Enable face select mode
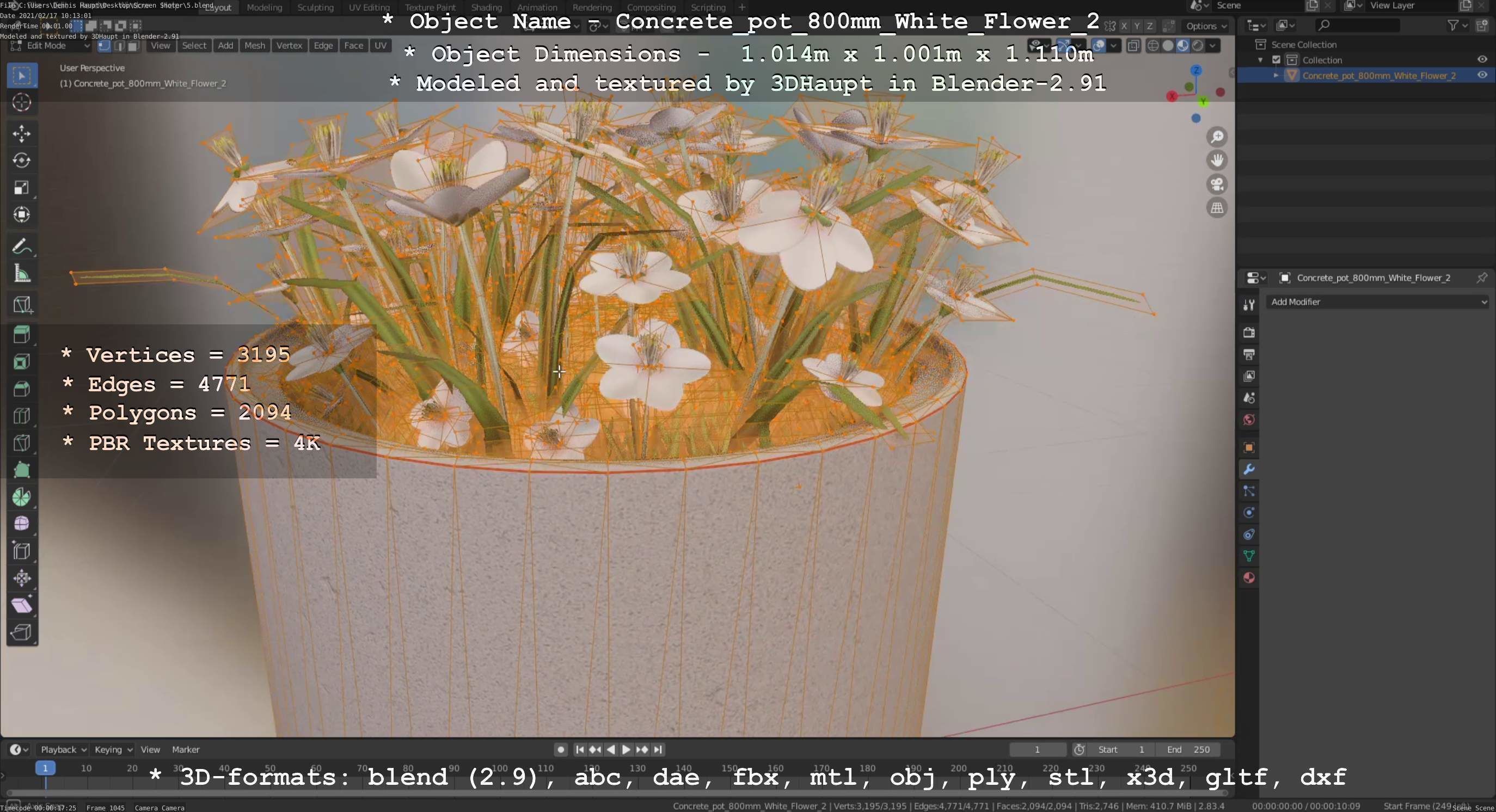 pos(133,46)
